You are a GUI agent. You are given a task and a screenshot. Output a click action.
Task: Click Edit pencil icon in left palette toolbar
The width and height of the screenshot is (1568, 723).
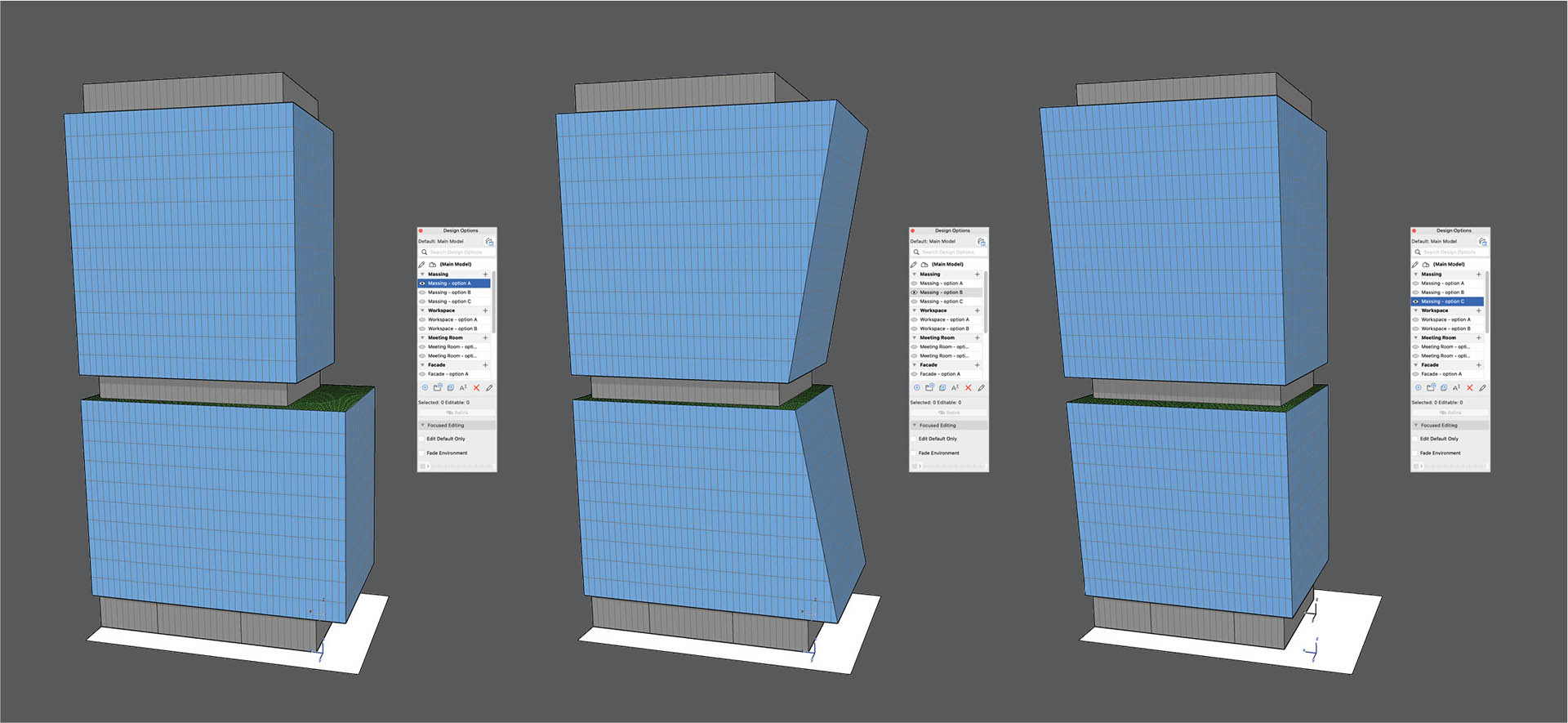pyautogui.click(x=489, y=387)
